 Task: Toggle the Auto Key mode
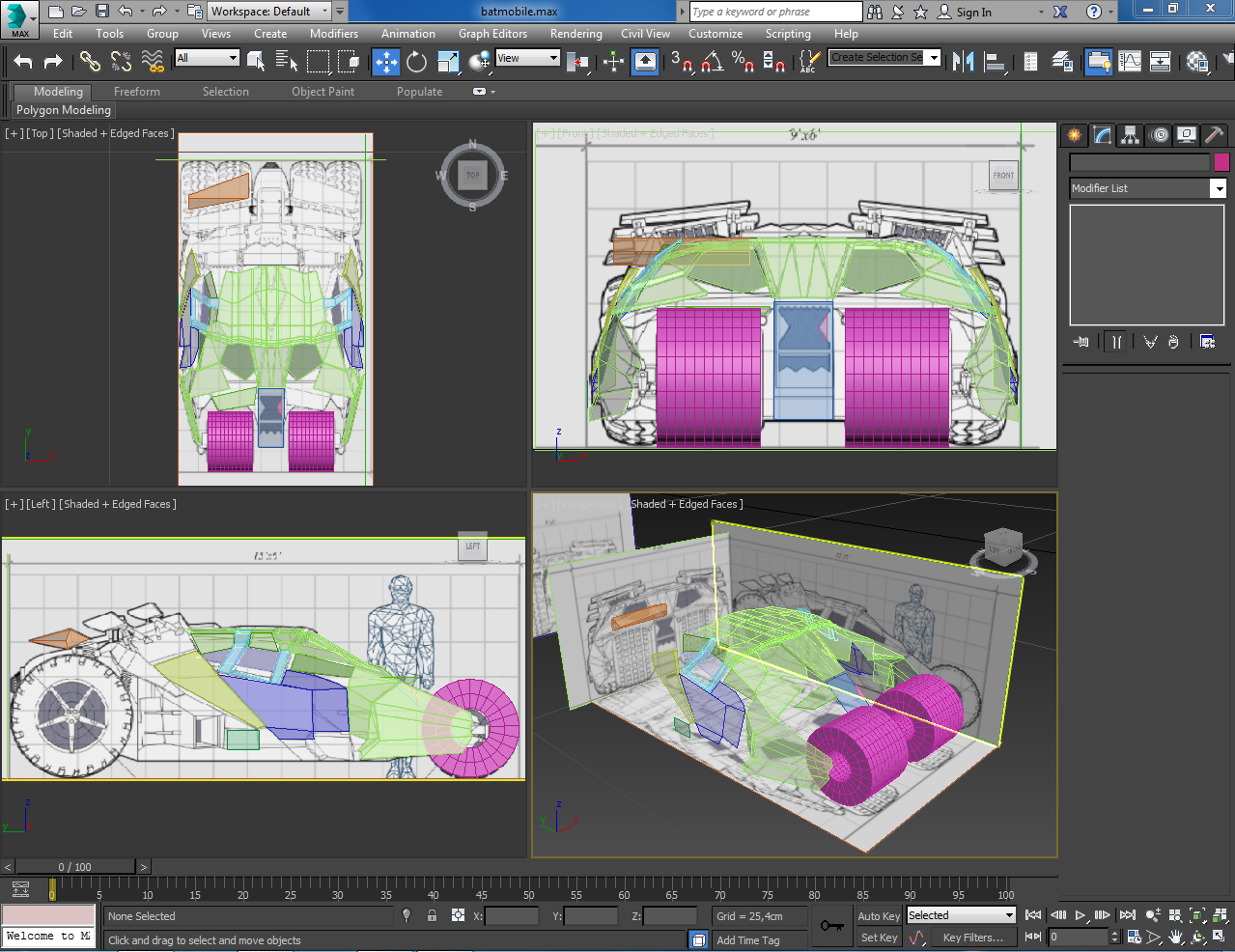[x=879, y=916]
